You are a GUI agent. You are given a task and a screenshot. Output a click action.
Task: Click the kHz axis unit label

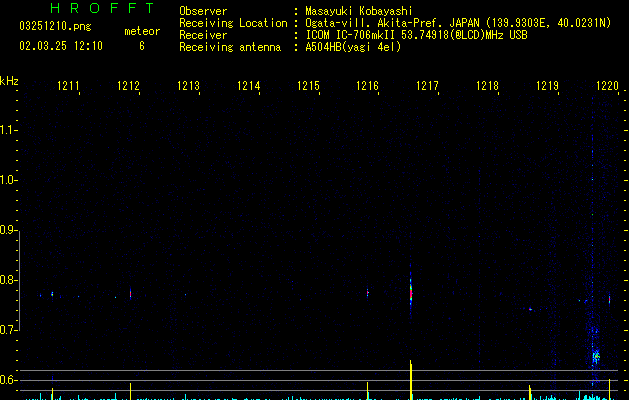tap(9, 81)
